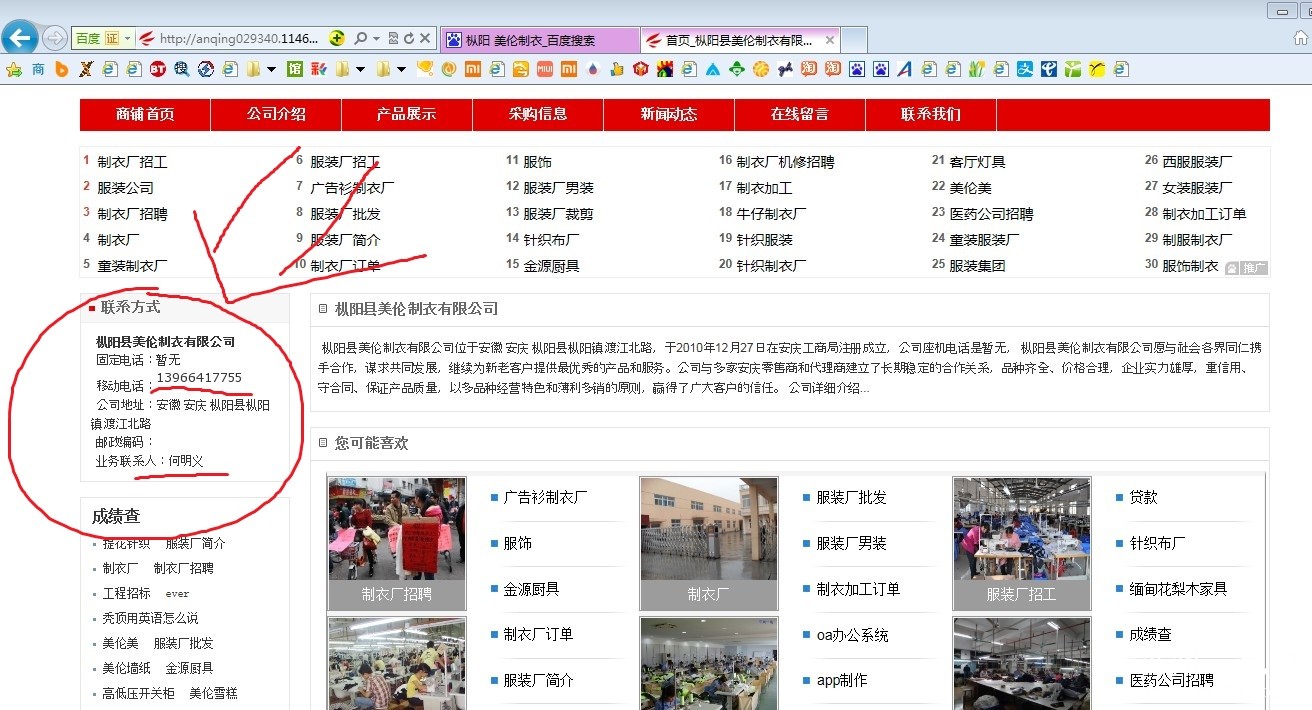This screenshot has width=1312, height=710.
Task: Open the 高低压开关柜 sidebar link
Action: pyautogui.click(x=138, y=693)
